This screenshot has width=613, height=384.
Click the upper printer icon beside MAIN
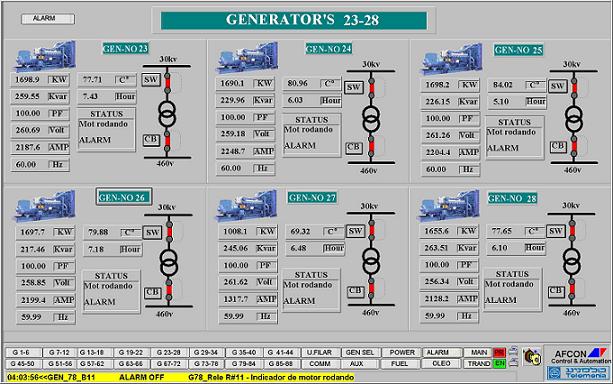pos(513,350)
